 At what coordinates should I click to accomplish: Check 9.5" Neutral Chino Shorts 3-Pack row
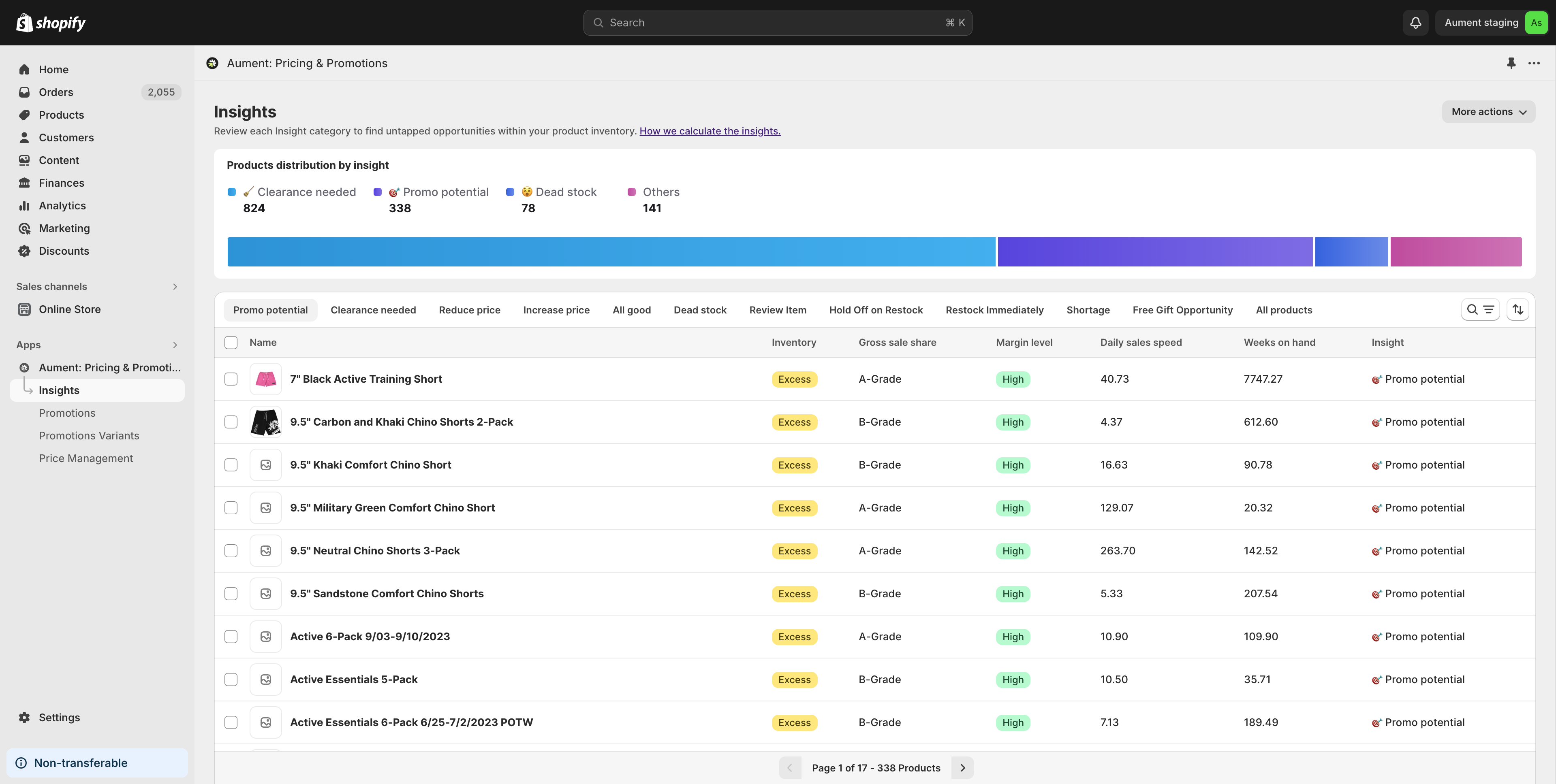click(x=231, y=550)
